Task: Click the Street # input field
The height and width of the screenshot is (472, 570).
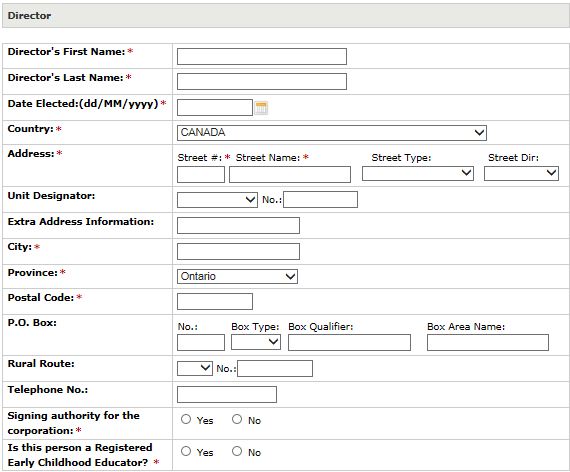Action: (201, 175)
